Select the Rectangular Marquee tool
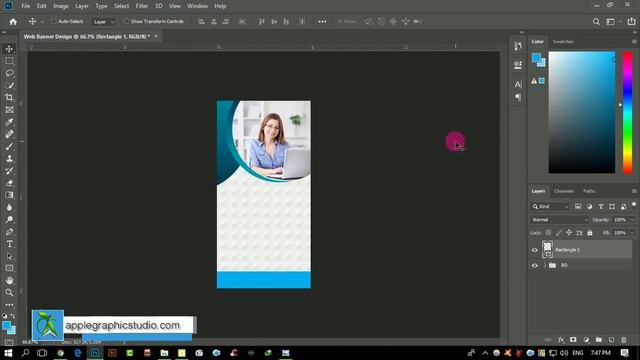This screenshot has height=360, width=640. pos(9,61)
